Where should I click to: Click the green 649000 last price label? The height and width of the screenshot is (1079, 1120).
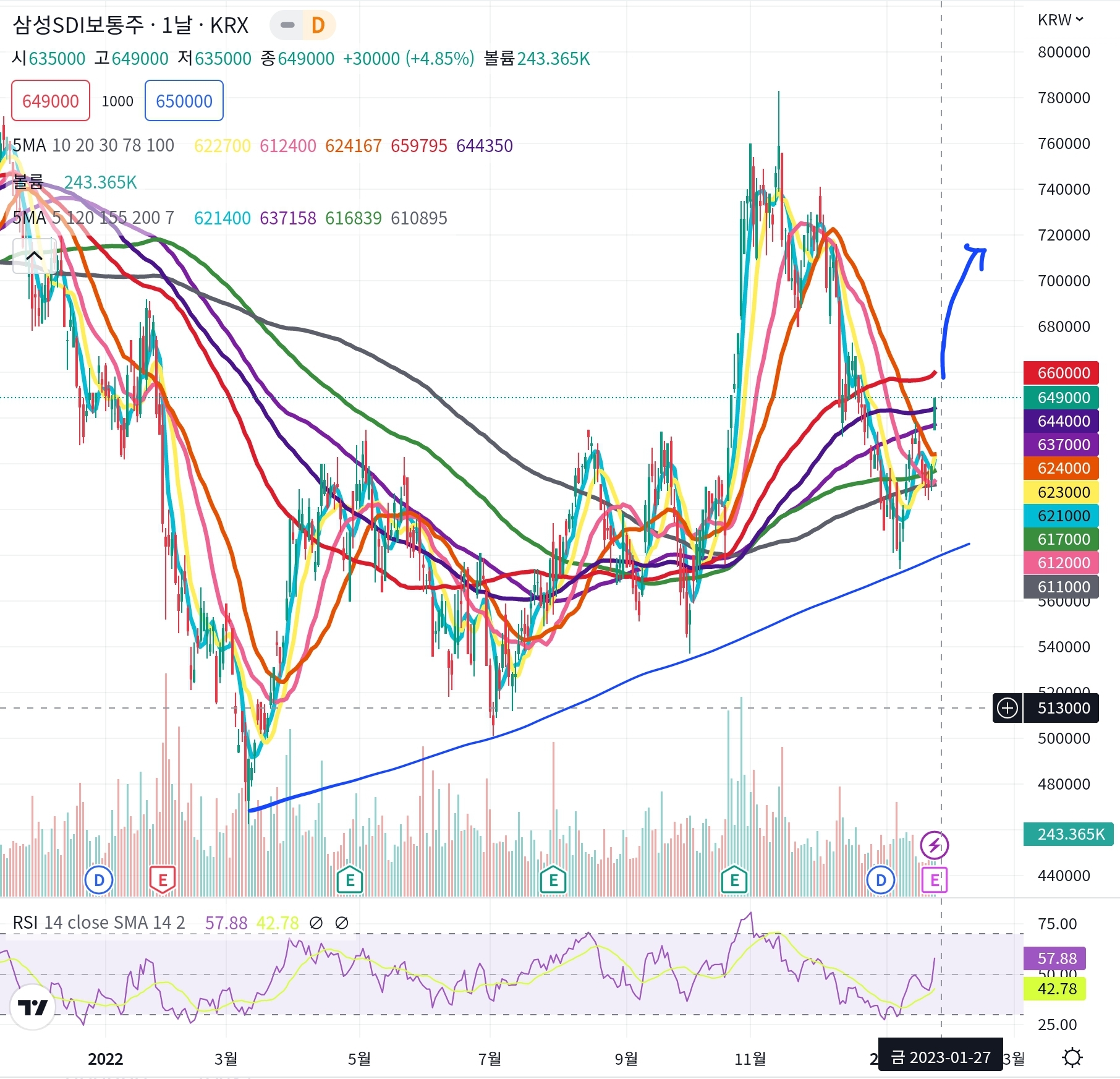tap(1061, 398)
